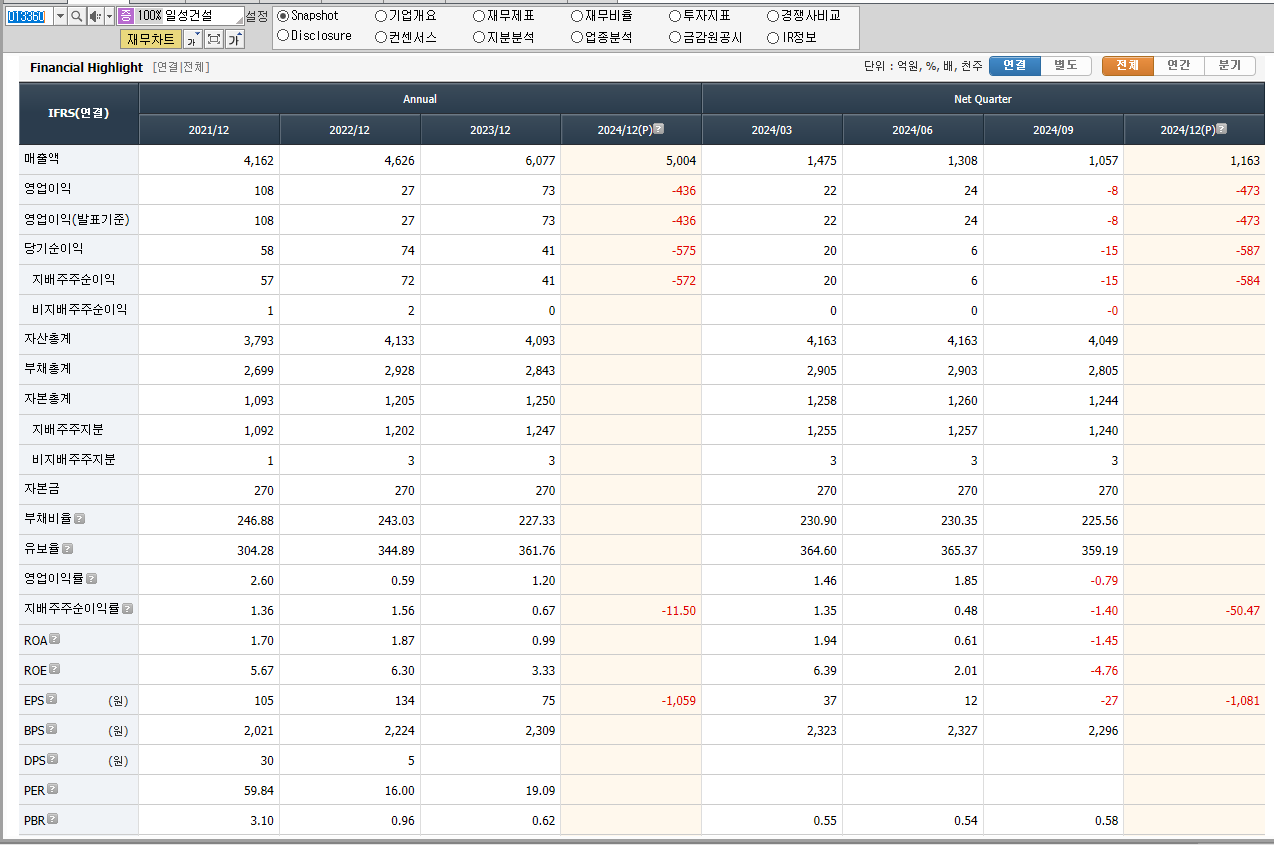1274x845 pixels.
Task: Switch to 별도 separate tab
Action: [1066, 66]
